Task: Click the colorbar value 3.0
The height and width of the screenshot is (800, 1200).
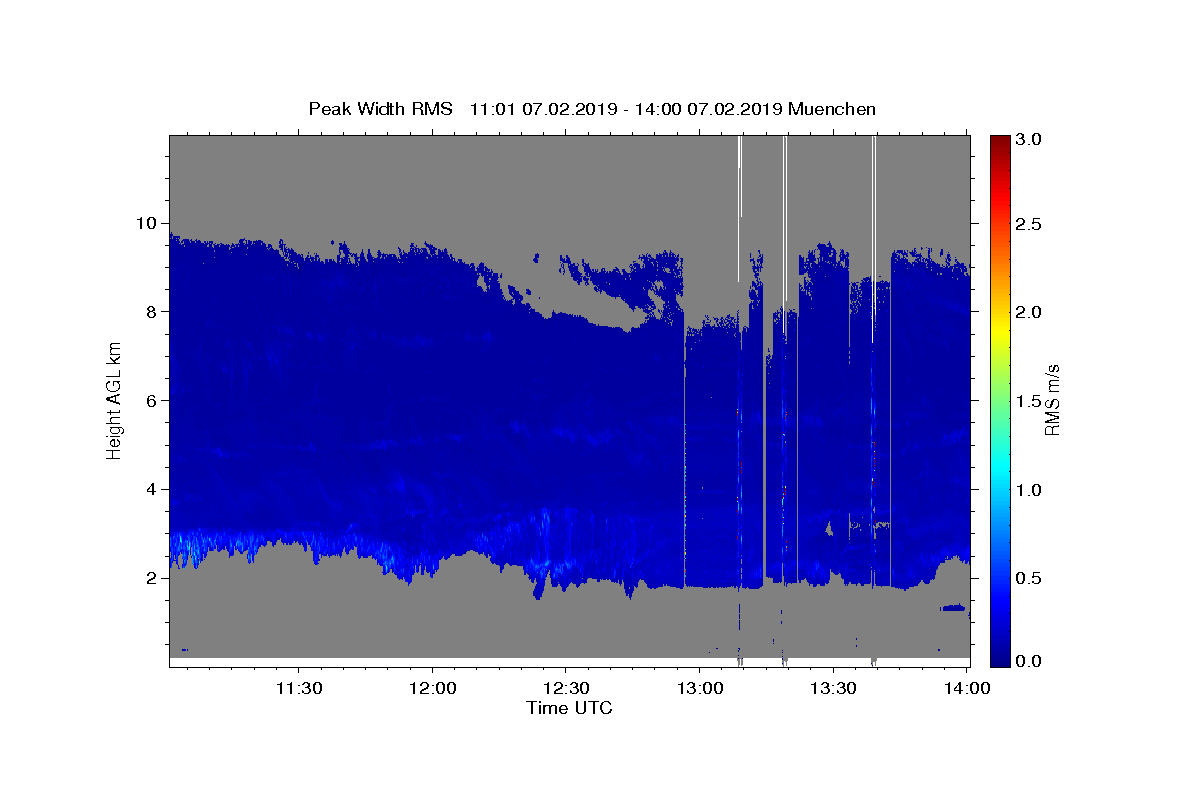Action: [1030, 140]
